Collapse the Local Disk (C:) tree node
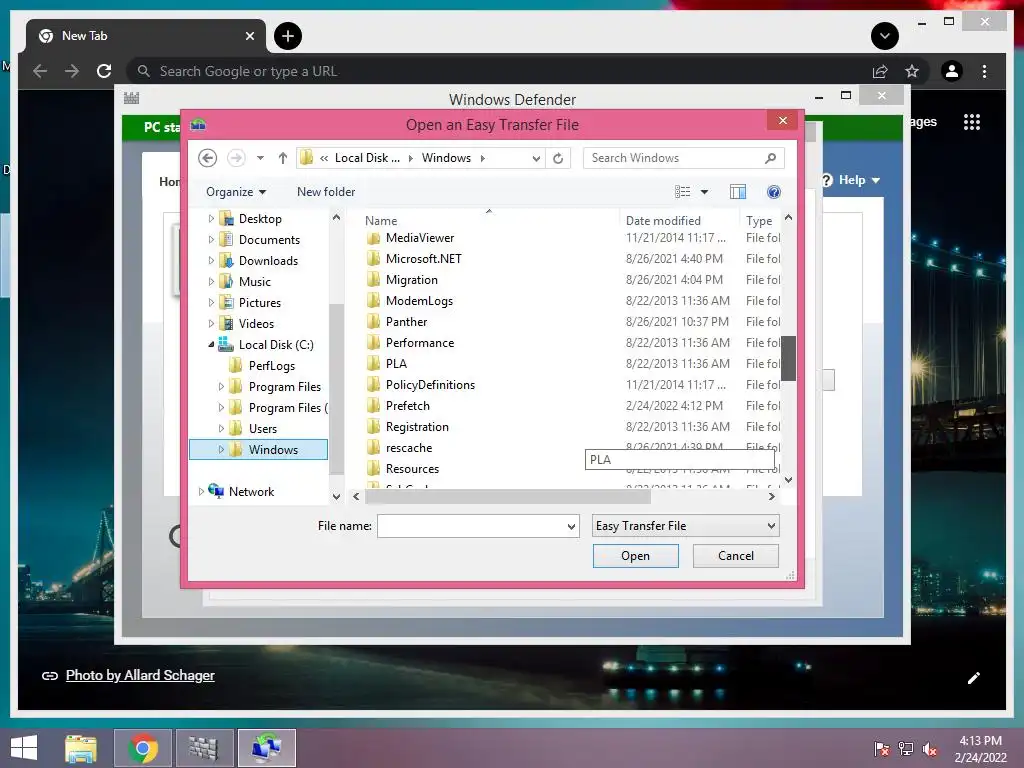This screenshot has height=768, width=1024. 211,344
